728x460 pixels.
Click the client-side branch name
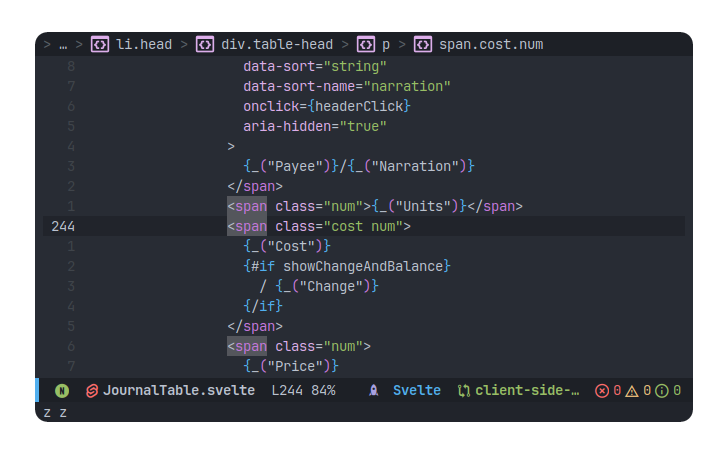[x=527, y=391]
